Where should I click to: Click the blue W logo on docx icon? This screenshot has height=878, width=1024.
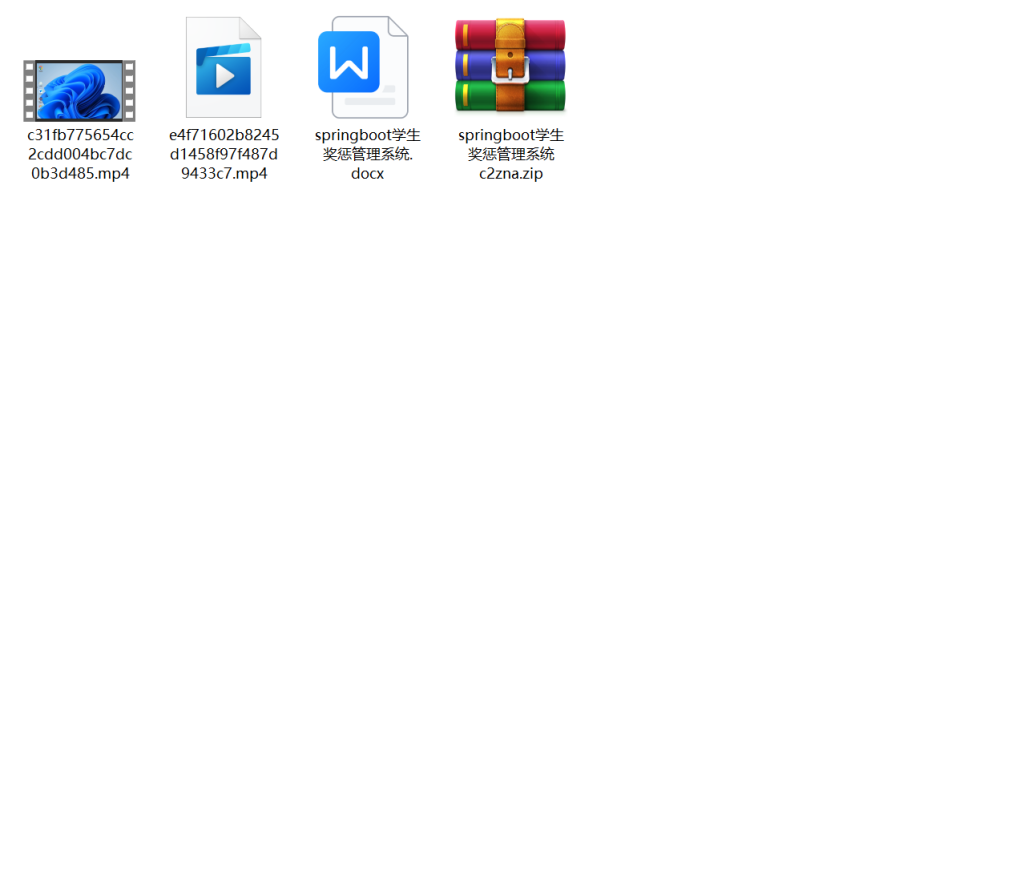349,62
